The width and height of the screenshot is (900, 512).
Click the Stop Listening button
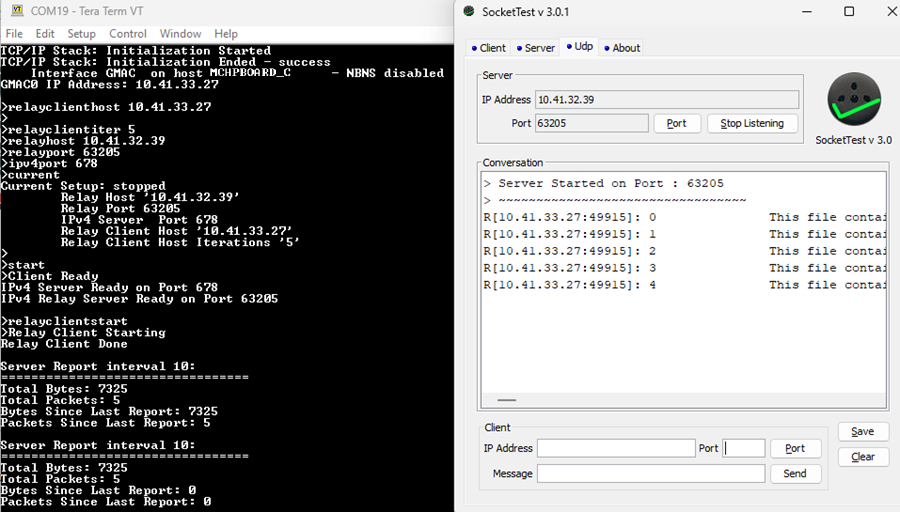click(x=752, y=123)
